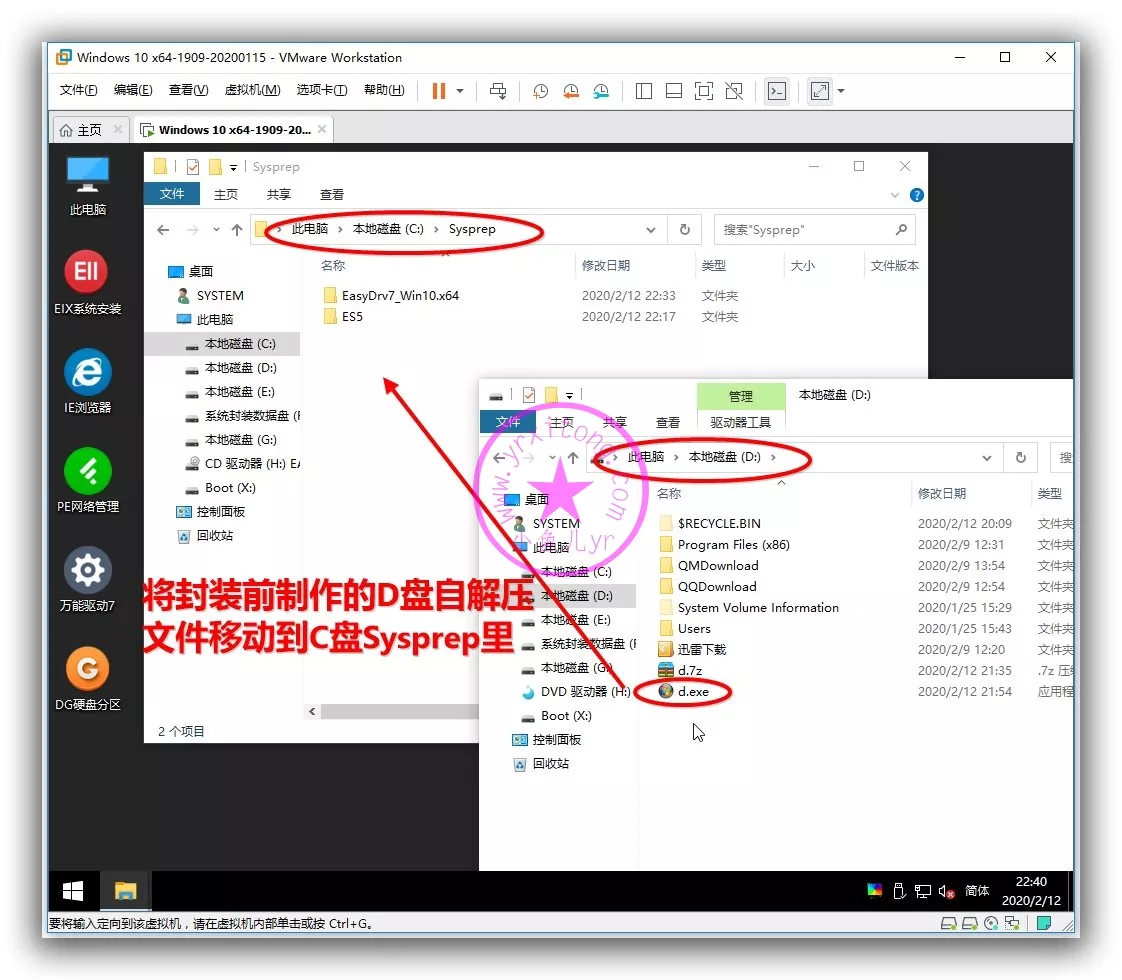Click the 搜索"Sysprep" search box
Screen dimensions: 1122x980
click(805, 229)
